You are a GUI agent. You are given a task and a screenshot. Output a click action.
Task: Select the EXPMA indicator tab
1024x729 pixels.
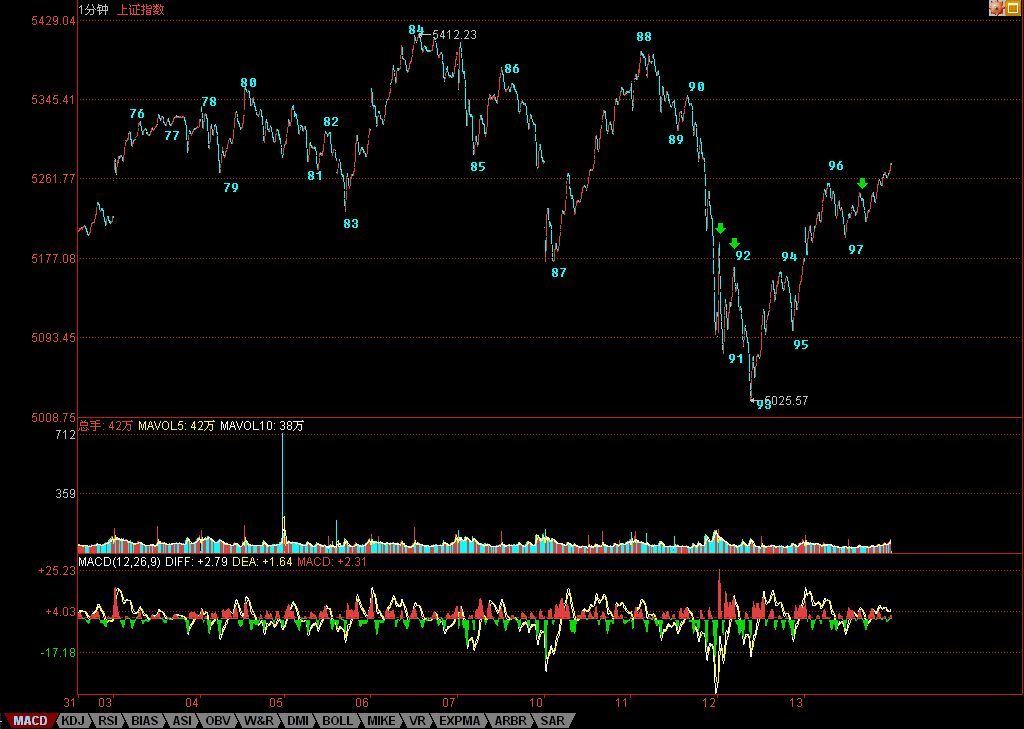[x=459, y=720]
